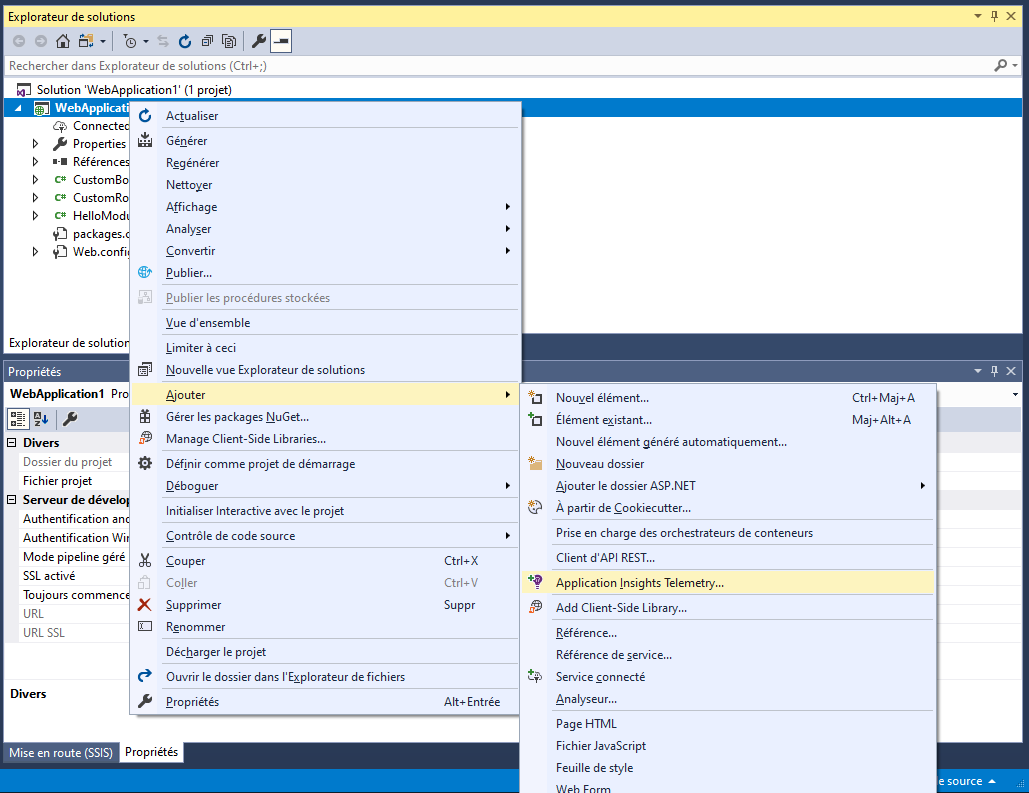This screenshot has width=1029, height=793.
Task: Click the Solution Explorer search field
Action: 490,65
